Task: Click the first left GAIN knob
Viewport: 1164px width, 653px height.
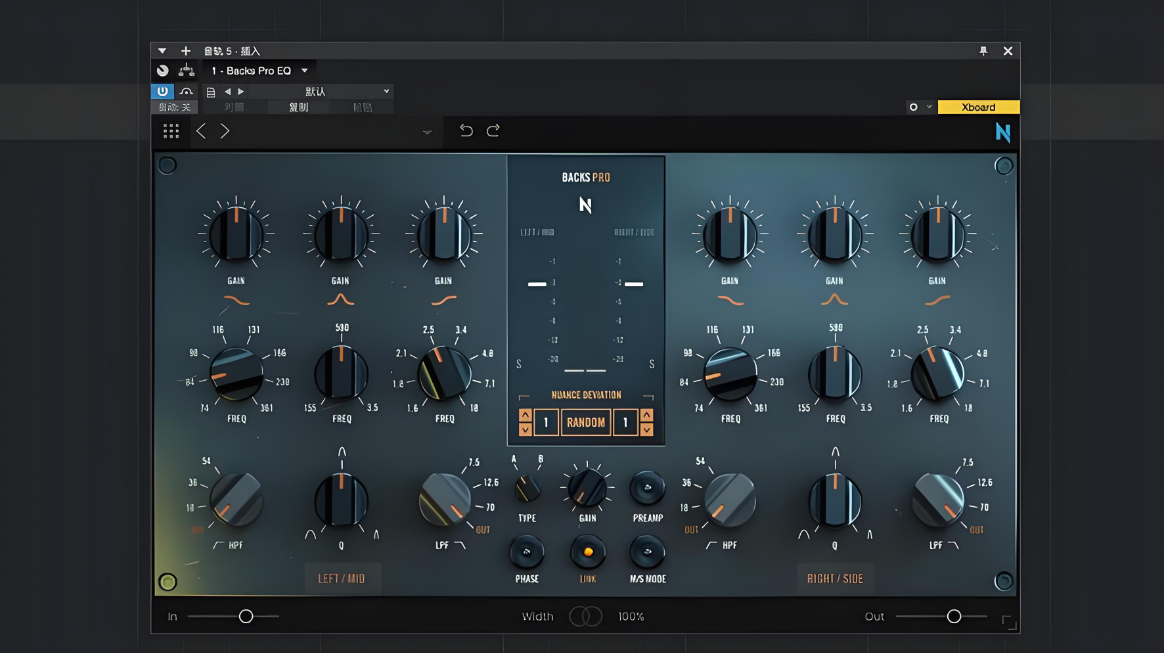Action: [x=236, y=235]
